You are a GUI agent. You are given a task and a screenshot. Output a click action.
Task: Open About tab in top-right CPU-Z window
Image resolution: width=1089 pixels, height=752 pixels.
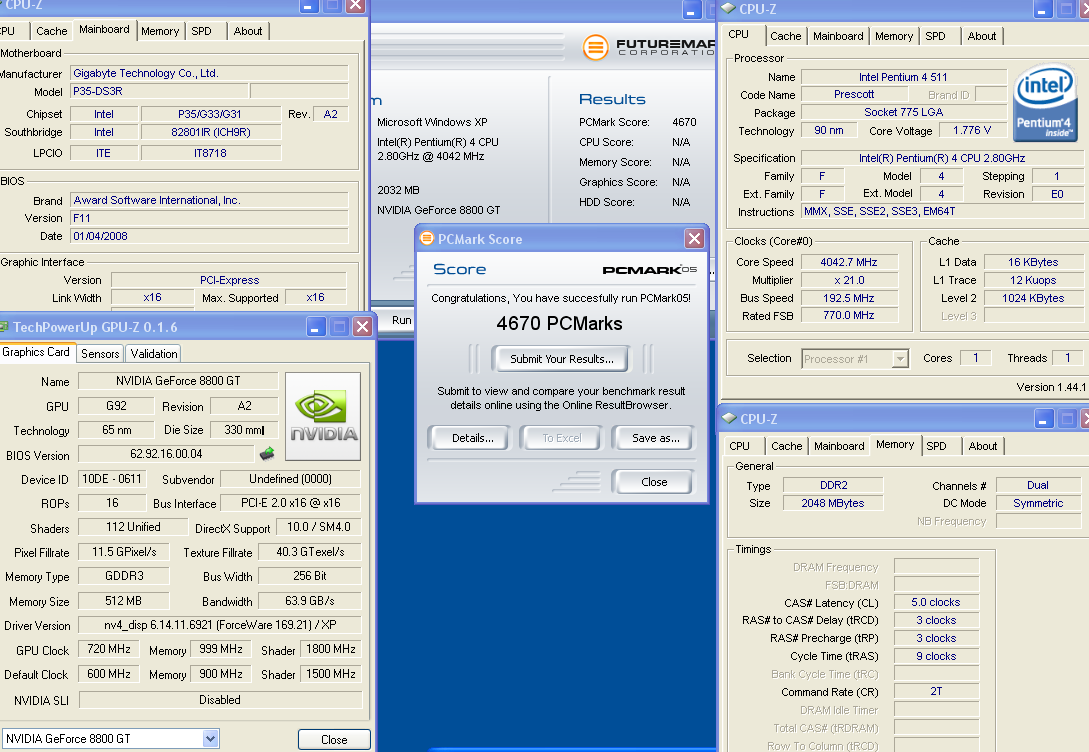(981, 36)
